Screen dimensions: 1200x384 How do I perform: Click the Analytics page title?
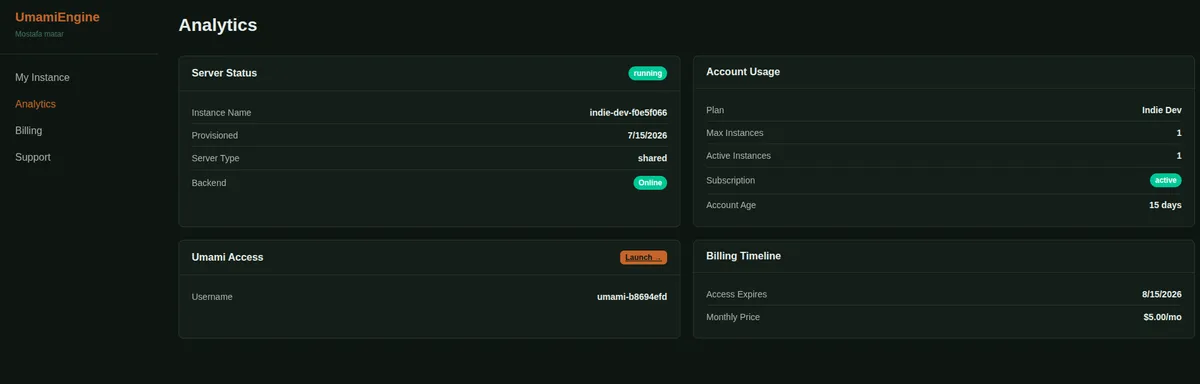217,25
